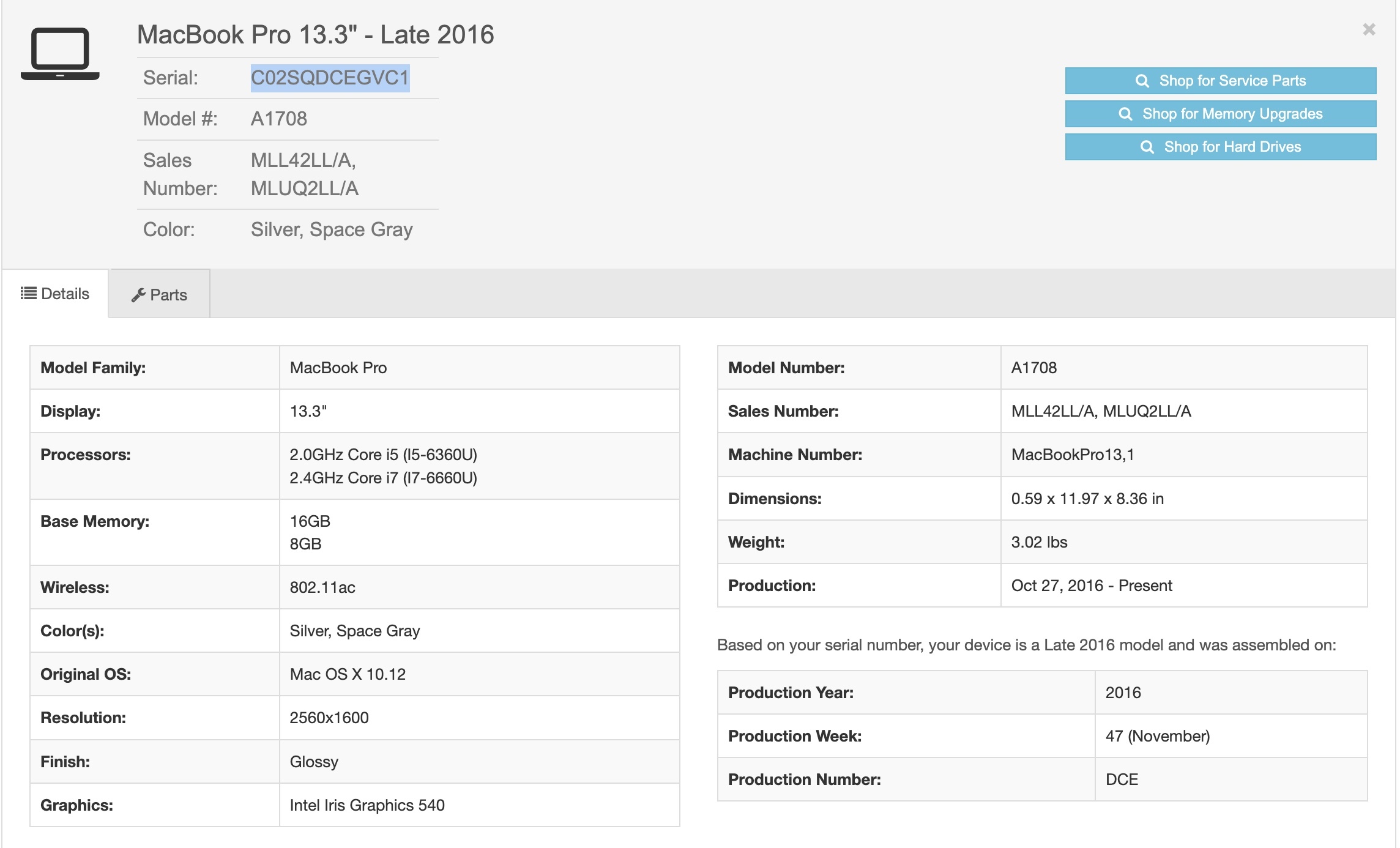Viewport: 1400px width, 848px height.
Task: Click Weight value 3.02 lbs
Action: [x=1039, y=542]
